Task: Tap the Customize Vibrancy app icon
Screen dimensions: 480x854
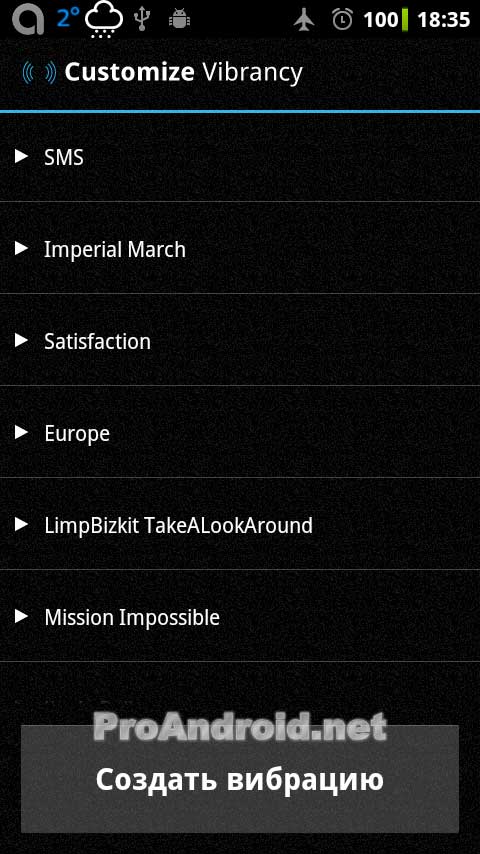Action: click(39, 72)
